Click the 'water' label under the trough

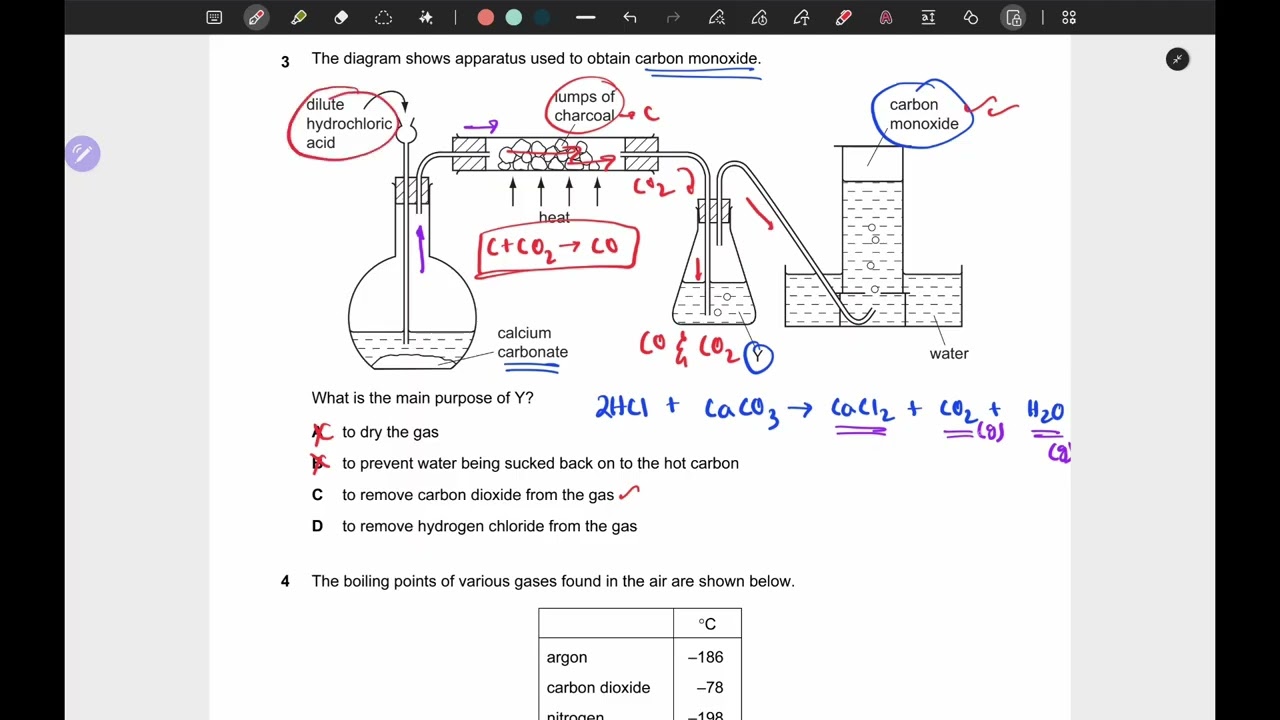[x=948, y=353]
